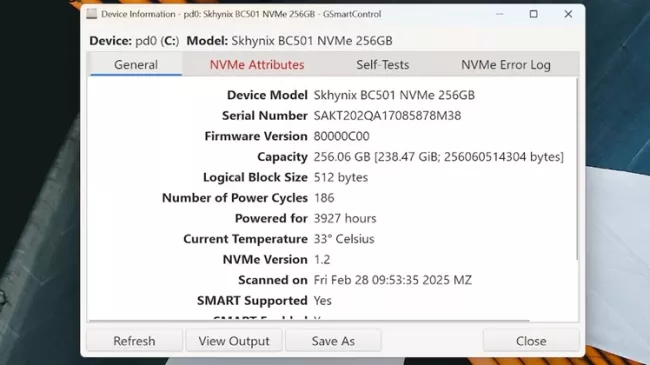Open the NVMe Attributes tab
The height and width of the screenshot is (365, 650).
[257, 65]
